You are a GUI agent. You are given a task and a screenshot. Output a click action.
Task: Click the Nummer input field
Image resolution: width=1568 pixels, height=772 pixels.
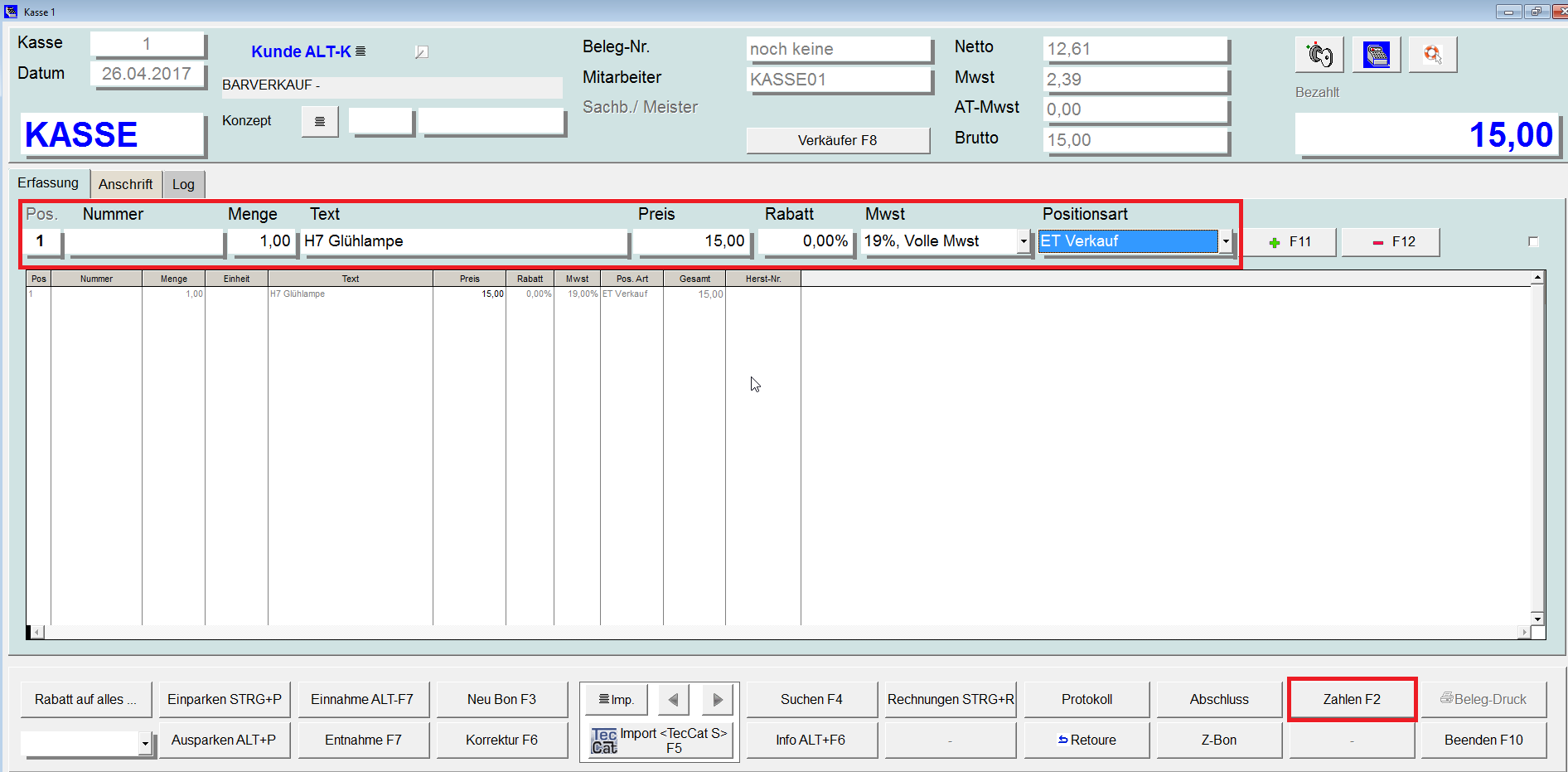[145, 241]
